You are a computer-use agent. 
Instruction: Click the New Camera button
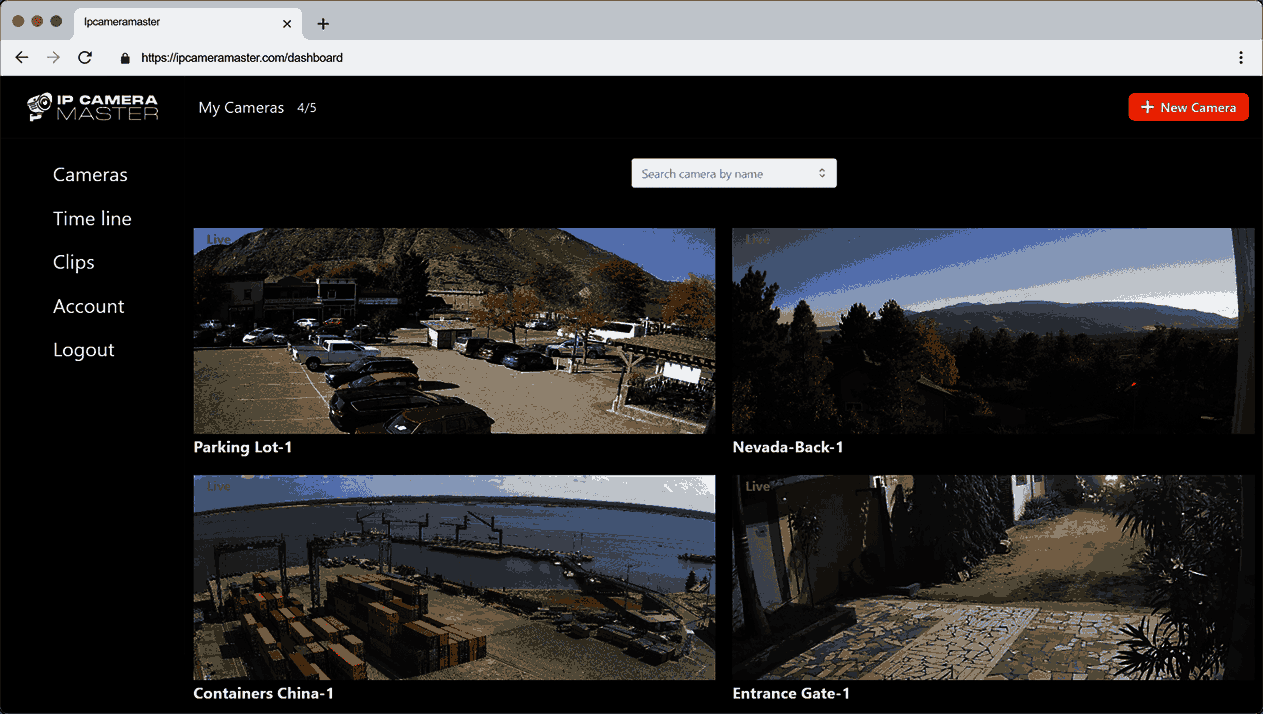(x=1188, y=107)
